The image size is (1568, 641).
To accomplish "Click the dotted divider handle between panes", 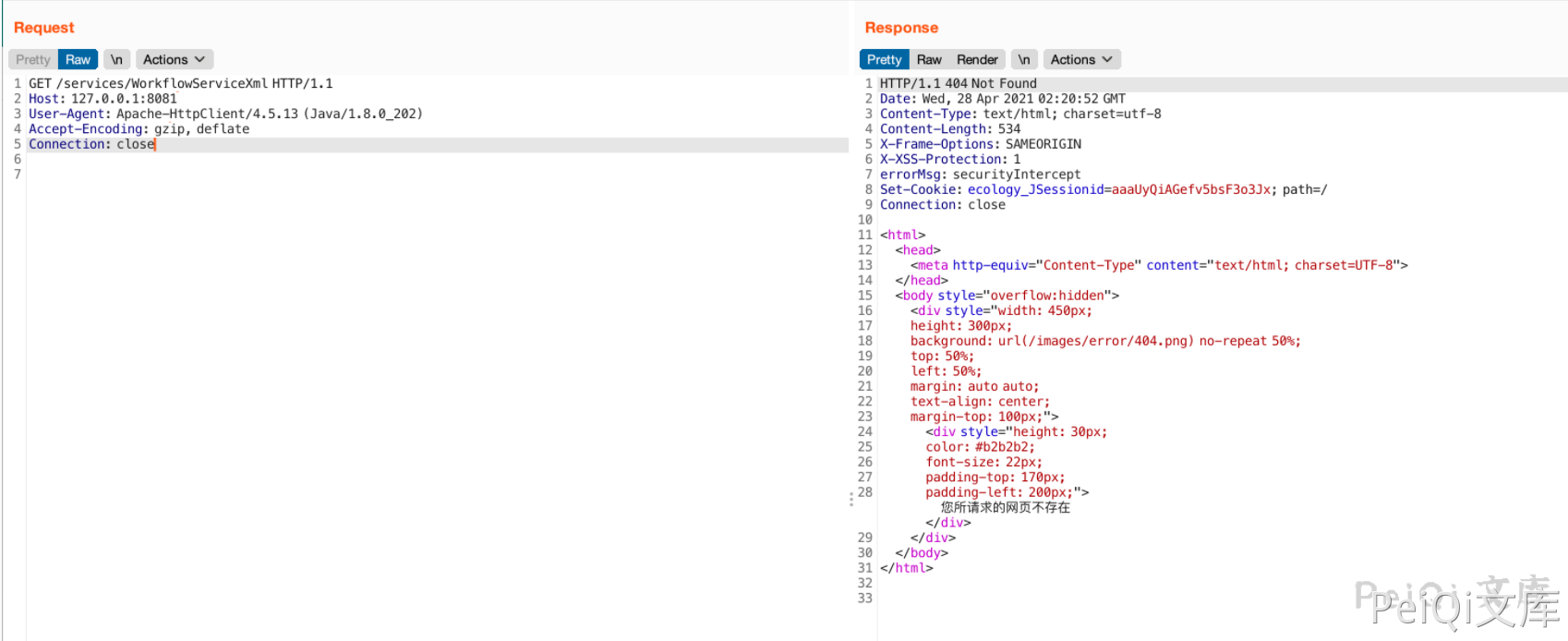I will click(851, 499).
